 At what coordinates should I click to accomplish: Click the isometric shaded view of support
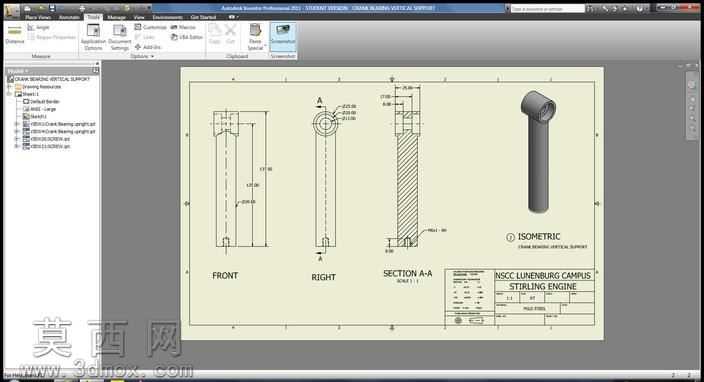pos(538,151)
